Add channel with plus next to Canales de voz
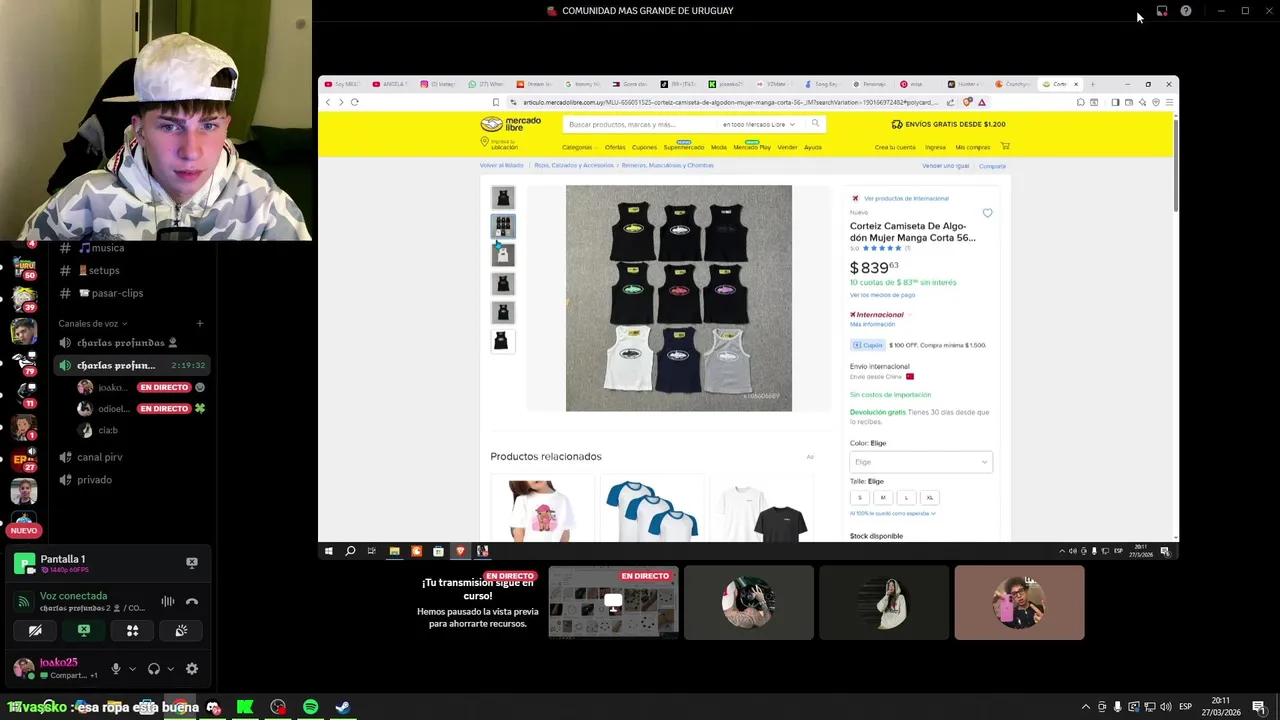 tap(200, 324)
